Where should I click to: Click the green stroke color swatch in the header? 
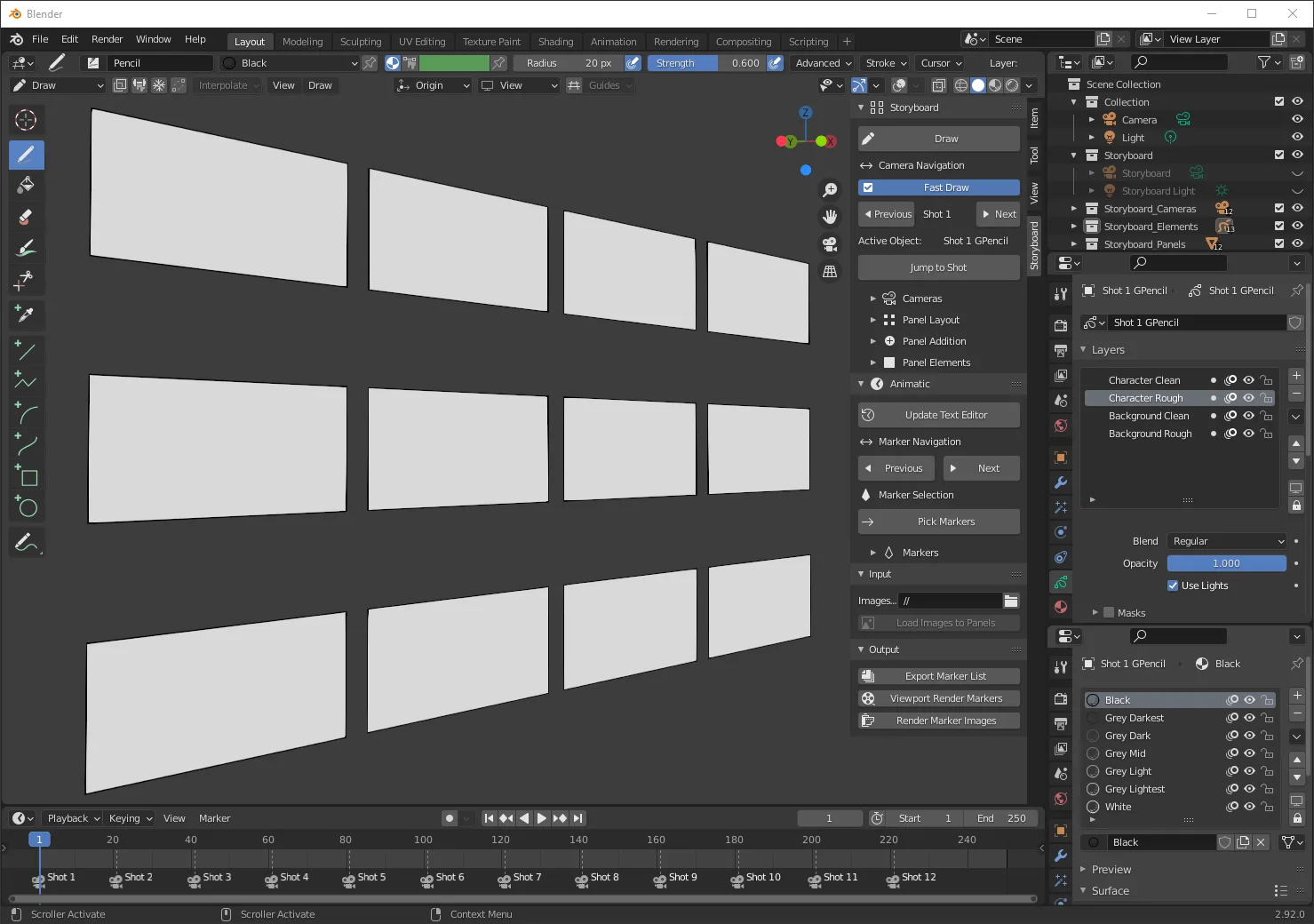pyautogui.click(x=455, y=62)
